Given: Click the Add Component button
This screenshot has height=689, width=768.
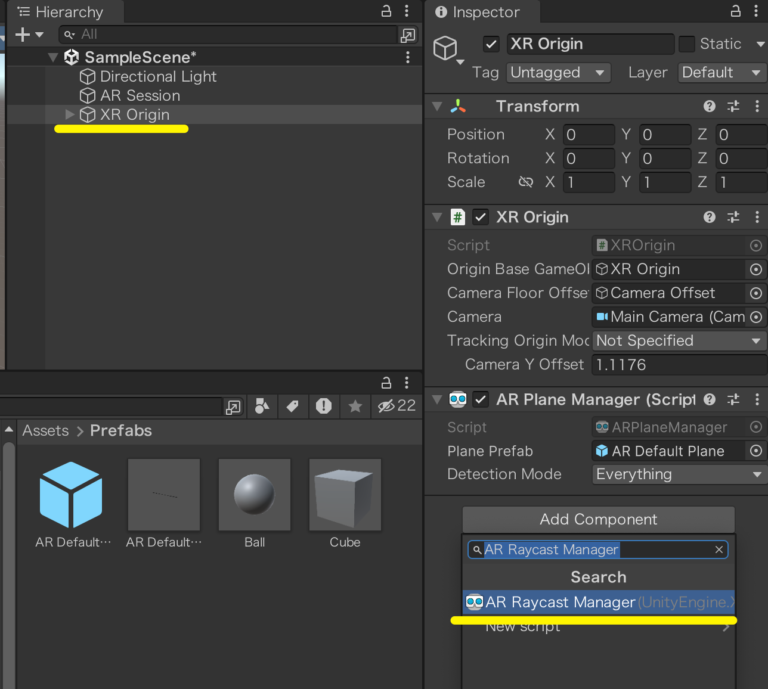Looking at the screenshot, I should pyautogui.click(x=598, y=519).
